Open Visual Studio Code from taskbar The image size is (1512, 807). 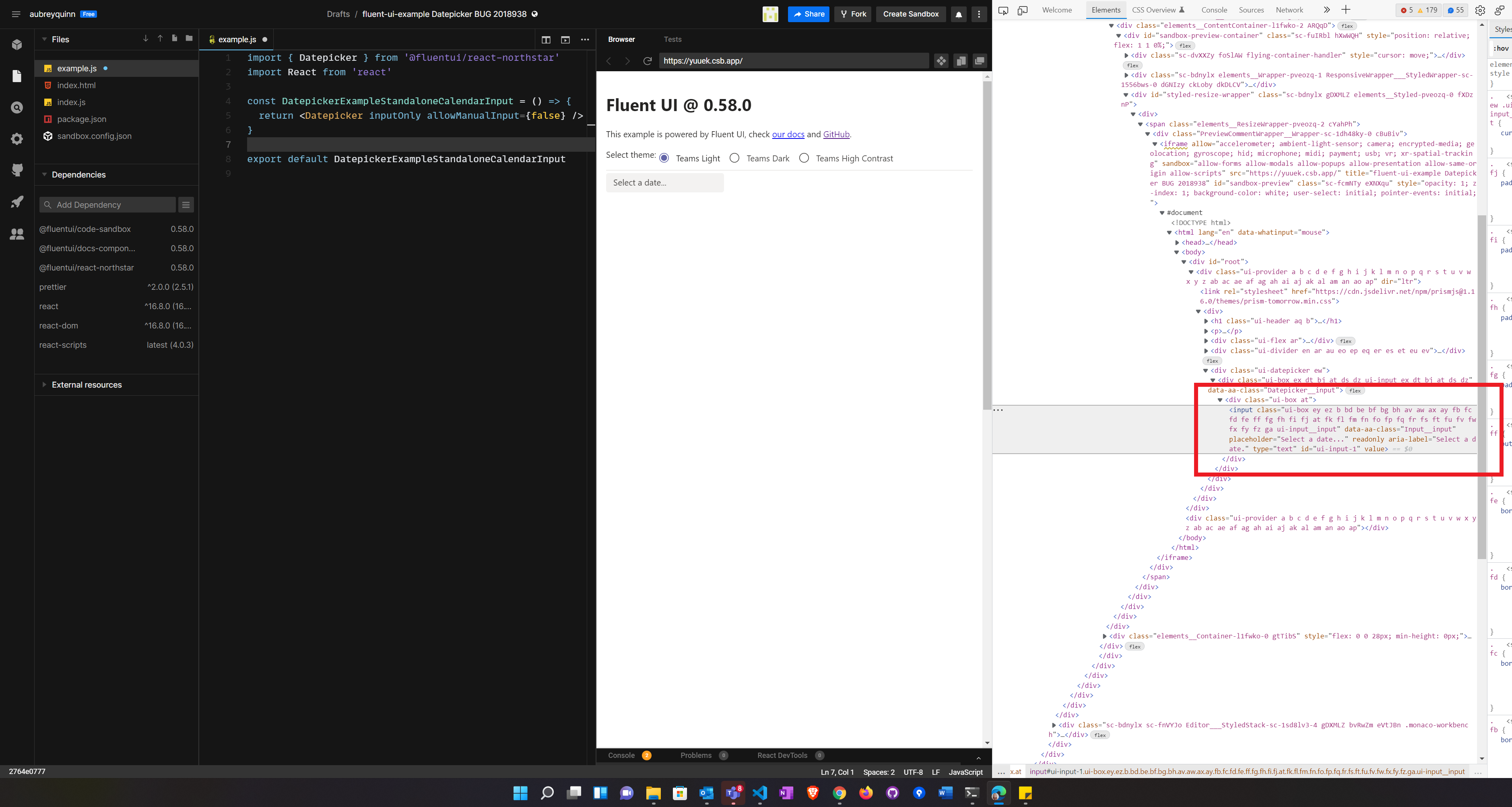(x=759, y=793)
